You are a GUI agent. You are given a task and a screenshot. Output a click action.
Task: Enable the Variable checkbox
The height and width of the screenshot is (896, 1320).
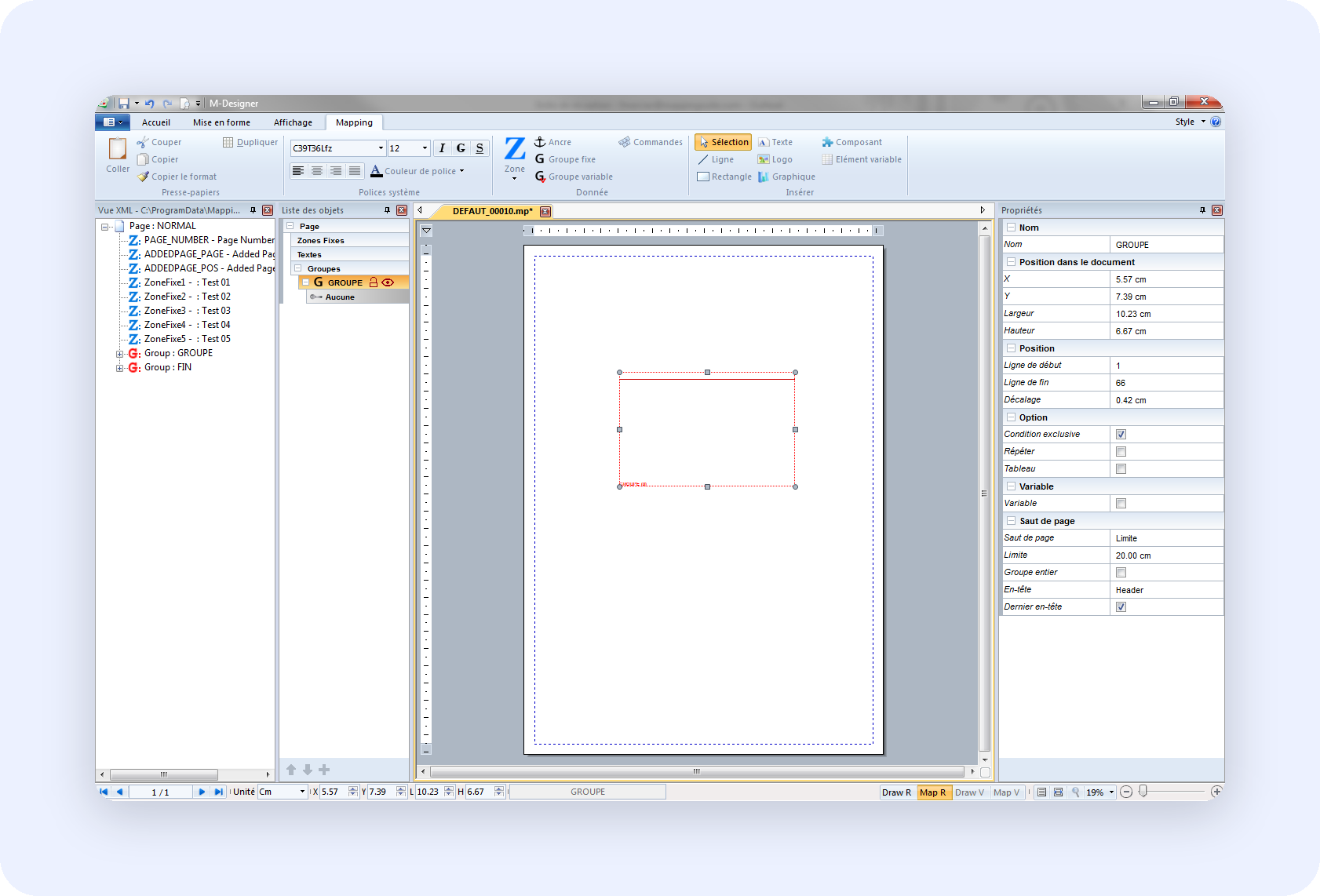1121,503
